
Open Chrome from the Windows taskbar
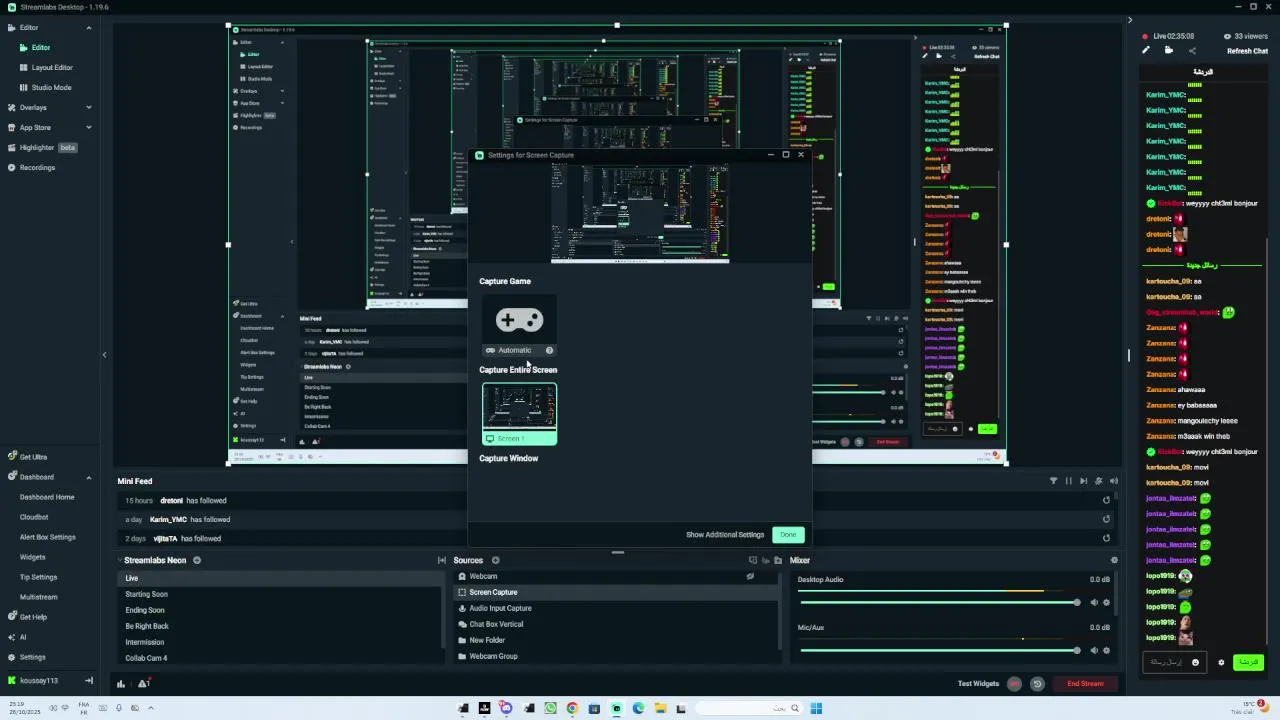point(572,708)
